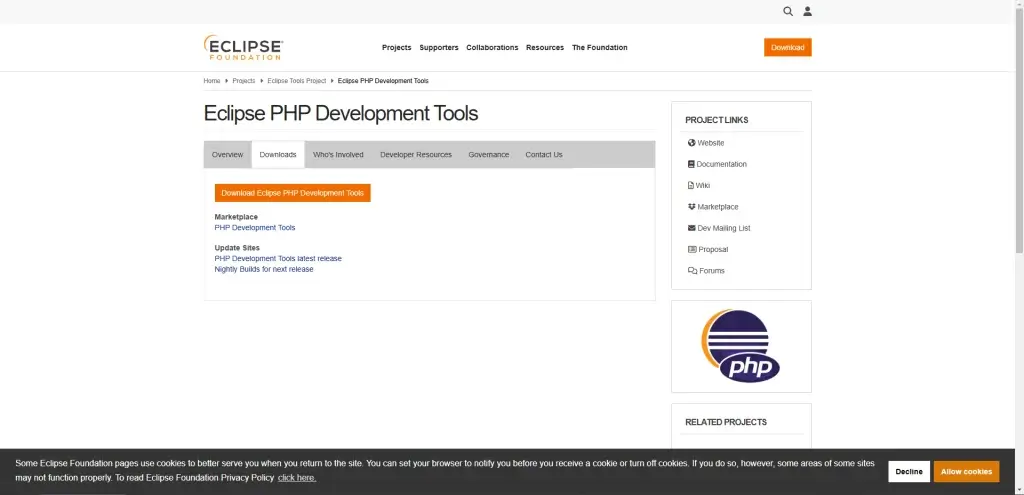The height and width of the screenshot is (495, 1024).
Task: Open the Documentation project link
Action: [722, 165]
